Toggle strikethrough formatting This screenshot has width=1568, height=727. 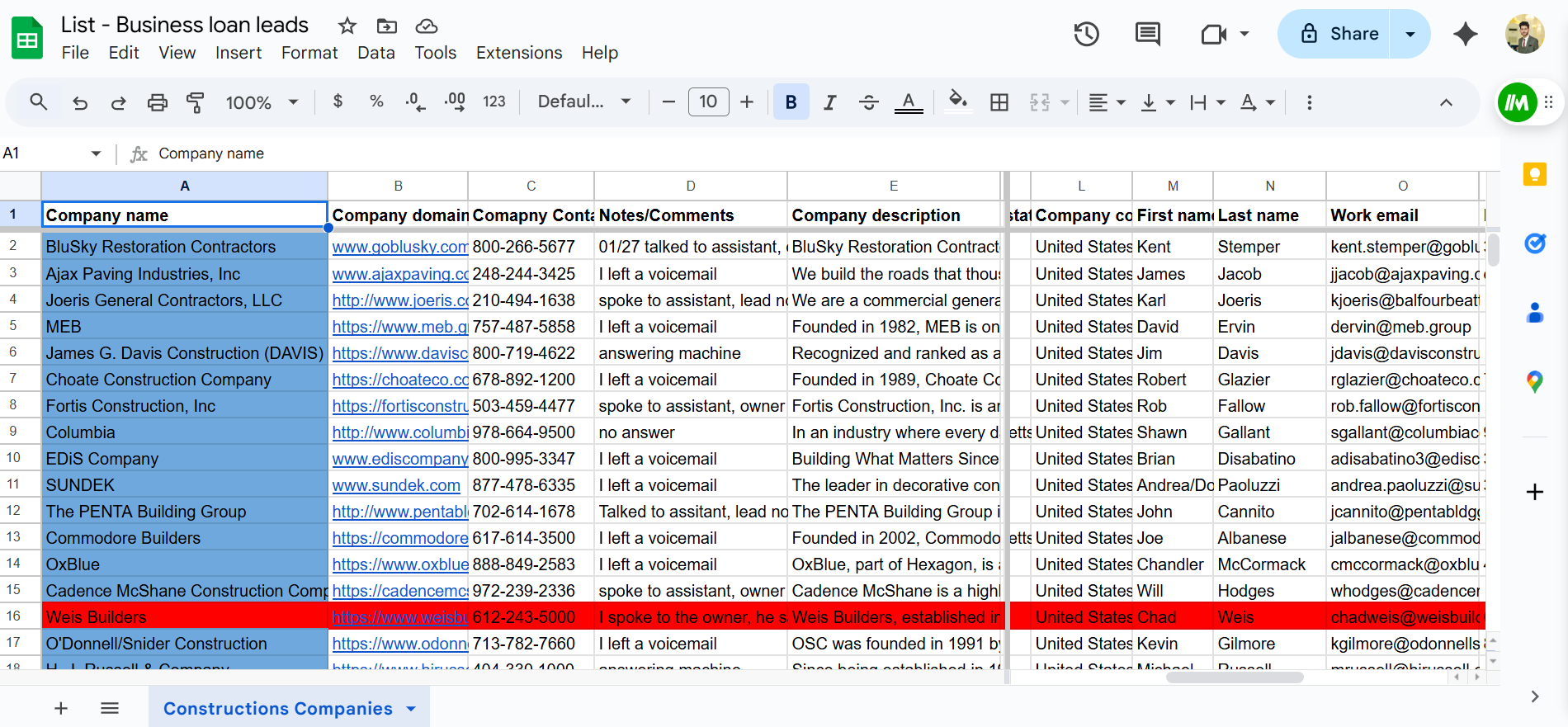tap(868, 102)
